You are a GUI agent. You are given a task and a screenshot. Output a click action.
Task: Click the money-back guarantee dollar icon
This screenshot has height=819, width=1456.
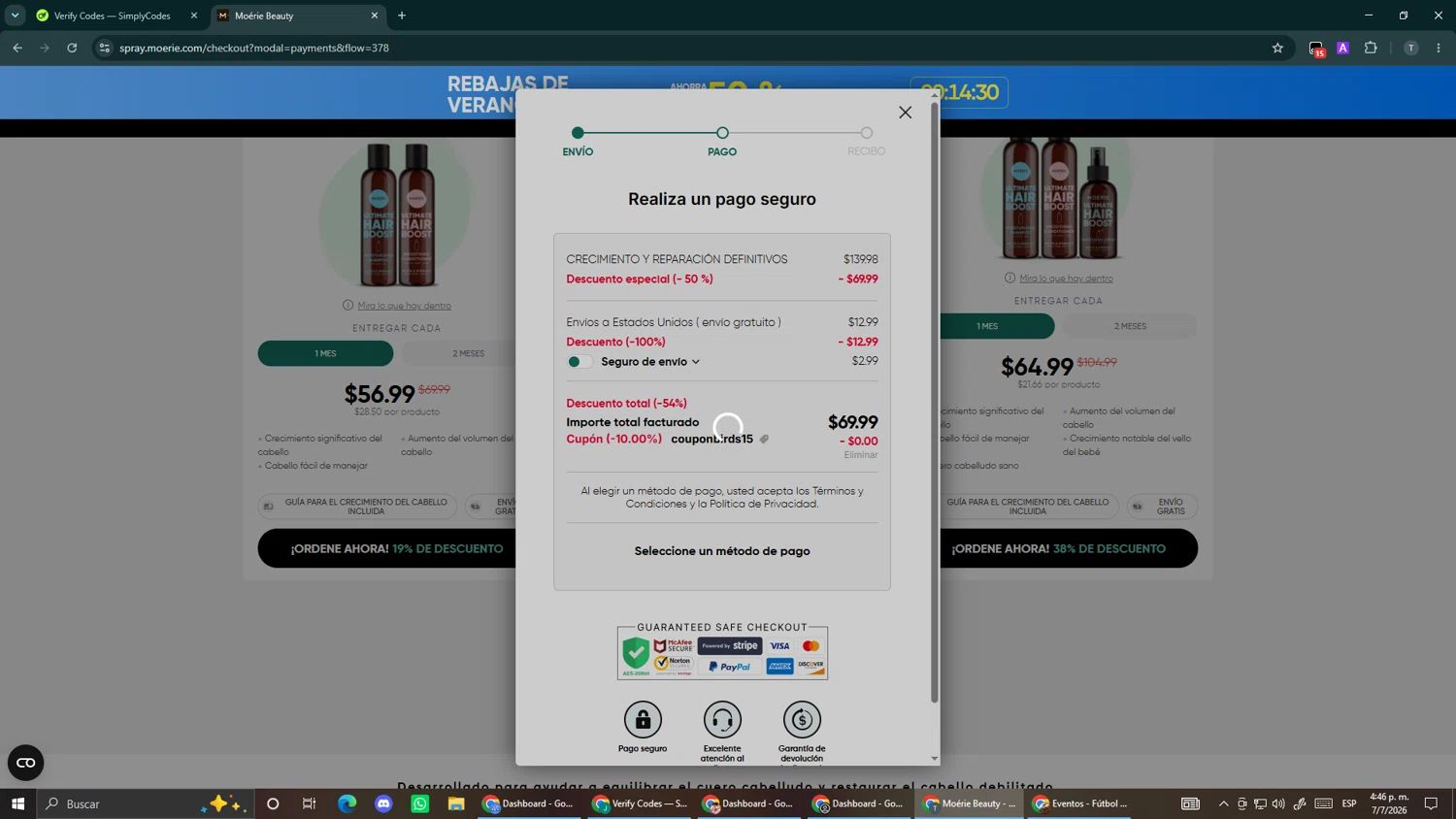click(802, 720)
